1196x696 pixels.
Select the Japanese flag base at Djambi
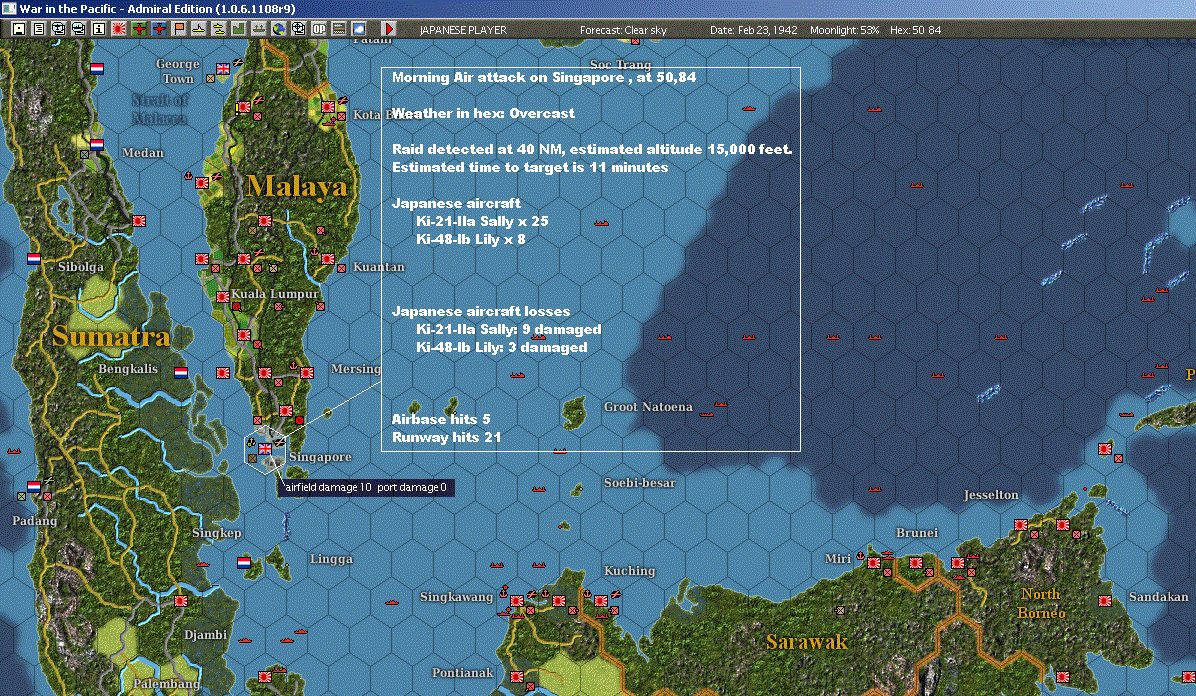(181, 601)
